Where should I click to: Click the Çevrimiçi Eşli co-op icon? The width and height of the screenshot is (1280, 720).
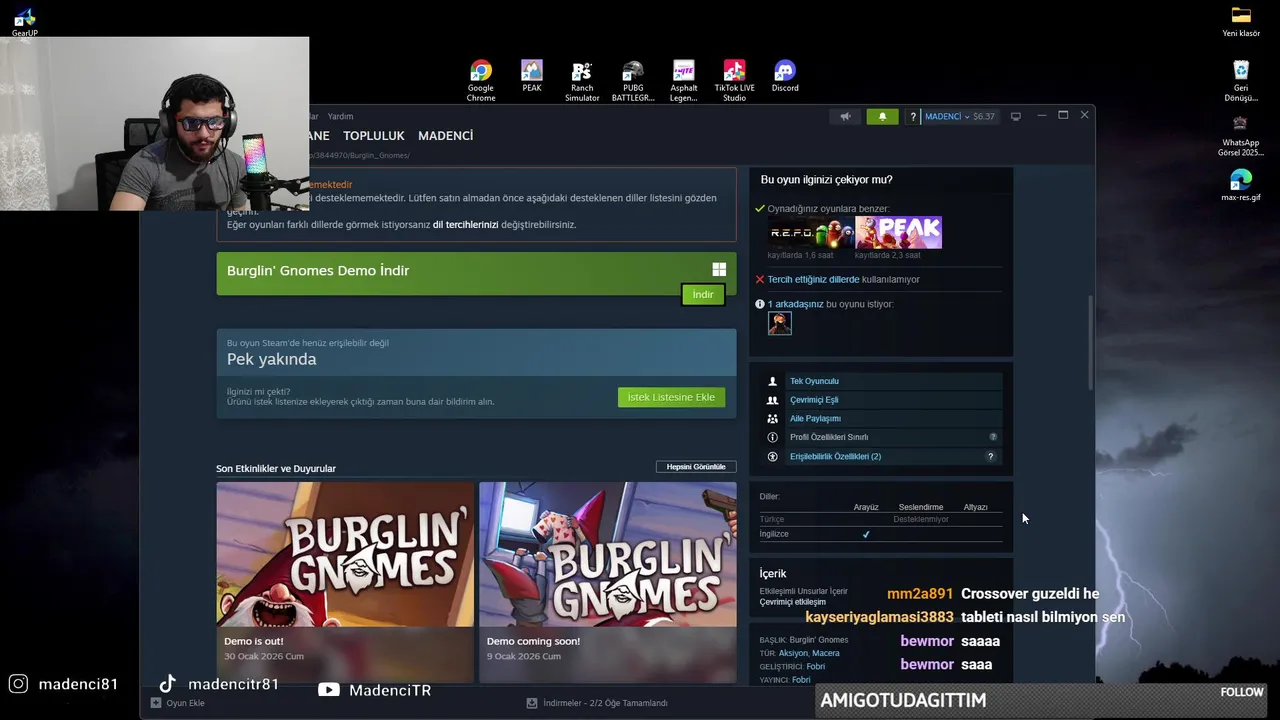click(772, 400)
